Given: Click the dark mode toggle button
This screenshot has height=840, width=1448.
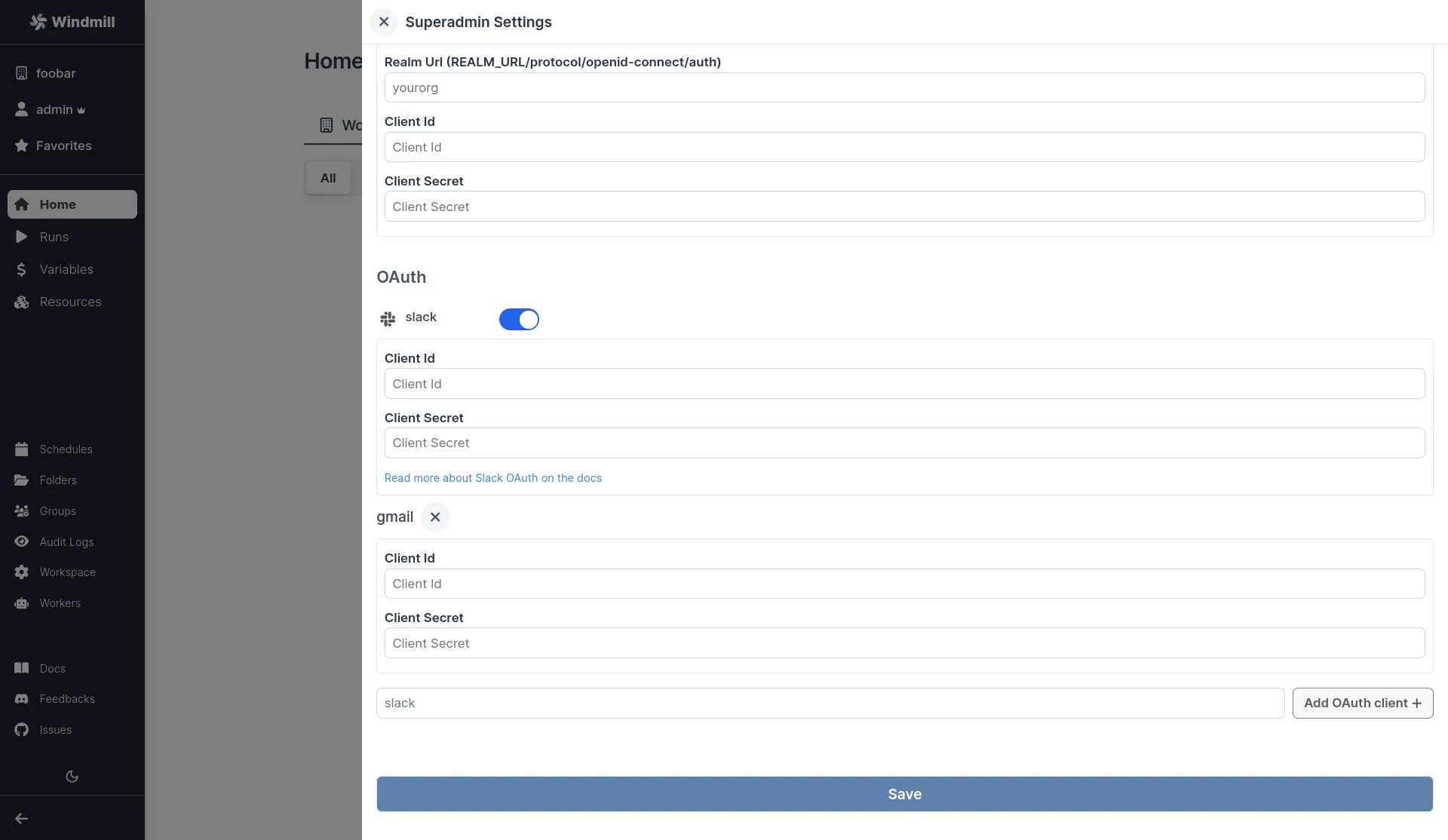Looking at the screenshot, I should tap(72, 776).
